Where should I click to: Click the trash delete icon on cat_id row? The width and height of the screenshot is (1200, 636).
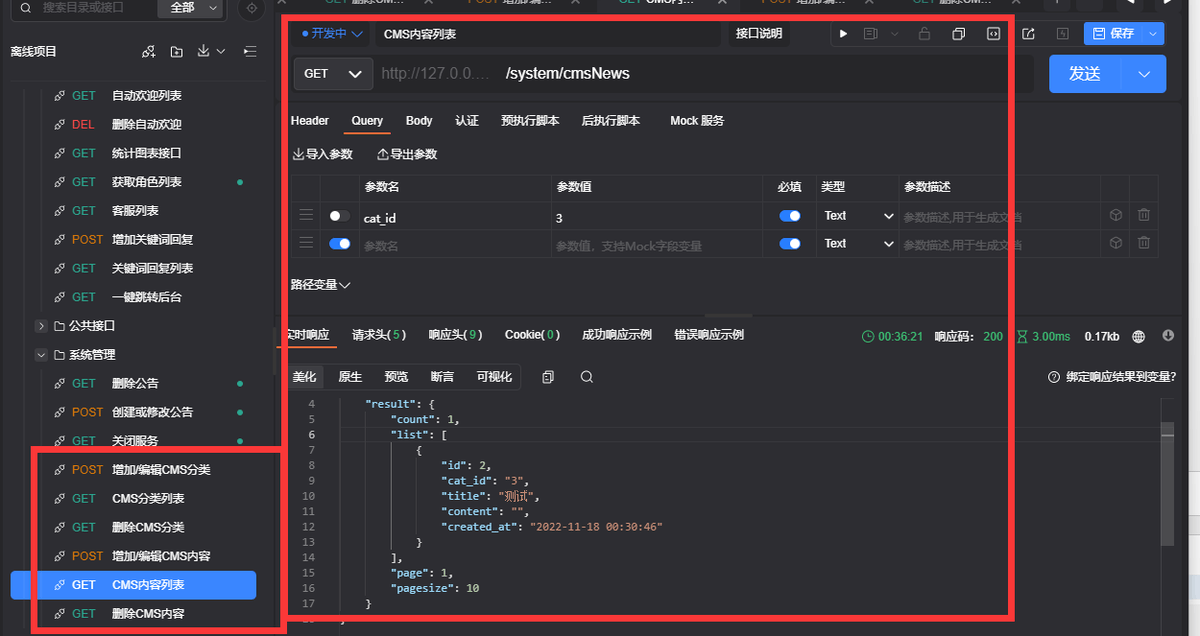[x=1144, y=216]
